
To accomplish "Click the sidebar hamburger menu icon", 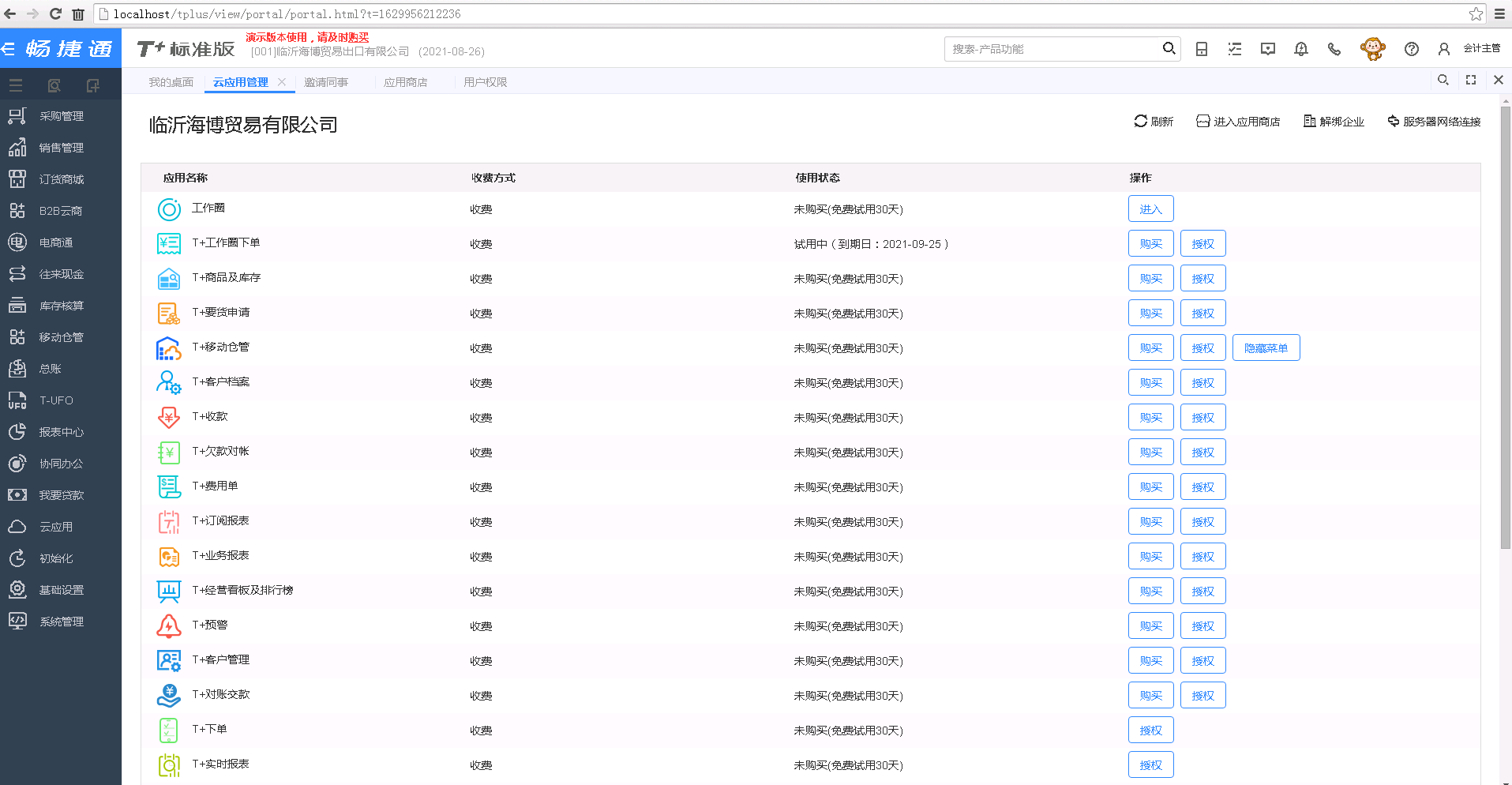I will (16, 85).
